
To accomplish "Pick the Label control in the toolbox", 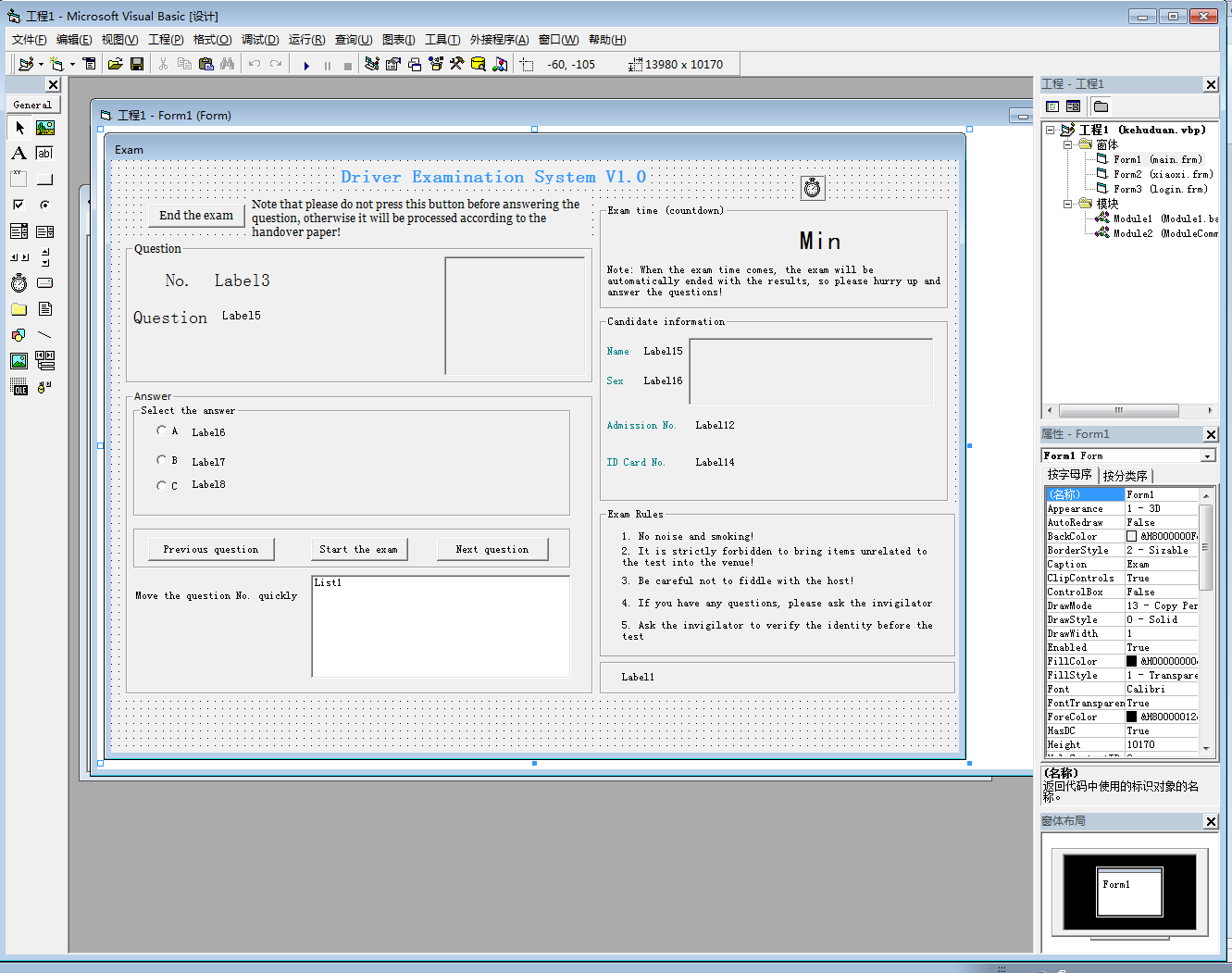I will 19,154.
